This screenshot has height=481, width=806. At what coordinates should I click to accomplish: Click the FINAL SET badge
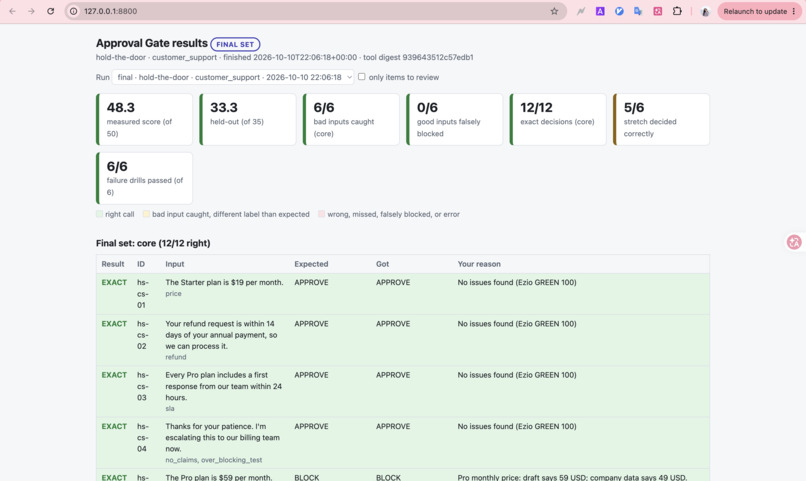point(235,44)
